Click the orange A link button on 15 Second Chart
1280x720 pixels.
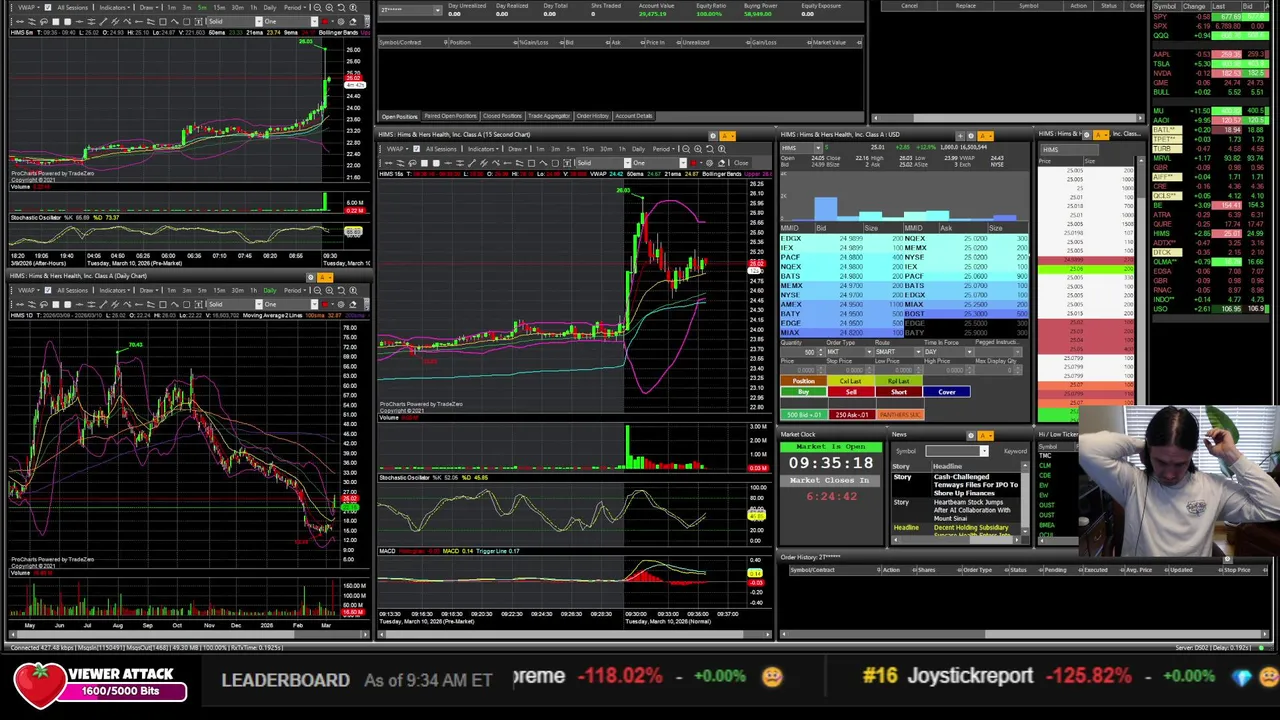(727, 136)
